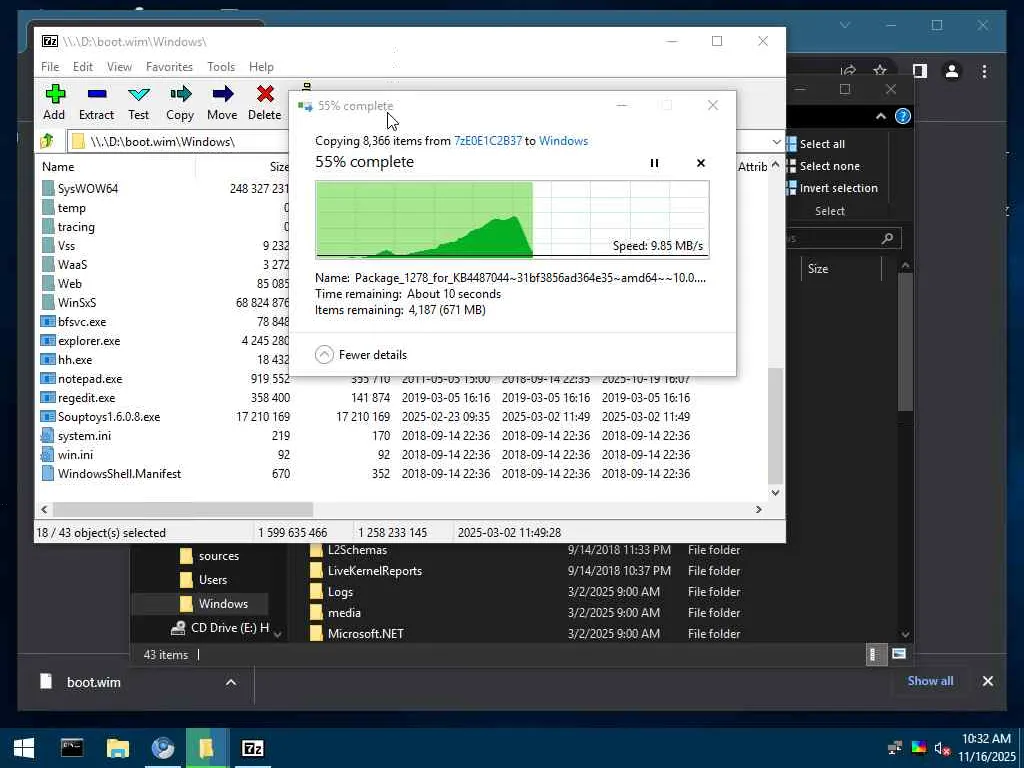Select win.ini in the file list
The width and height of the screenshot is (1024, 768).
tap(74, 454)
